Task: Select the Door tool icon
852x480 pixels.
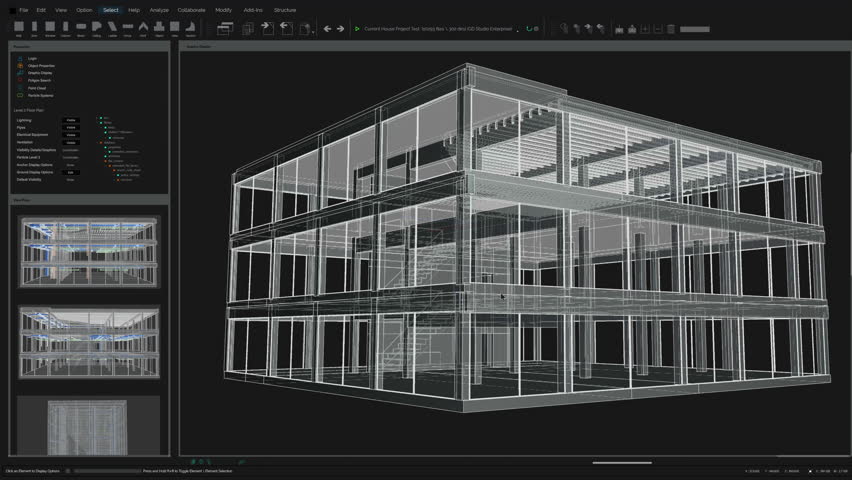Action: (34, 26)
